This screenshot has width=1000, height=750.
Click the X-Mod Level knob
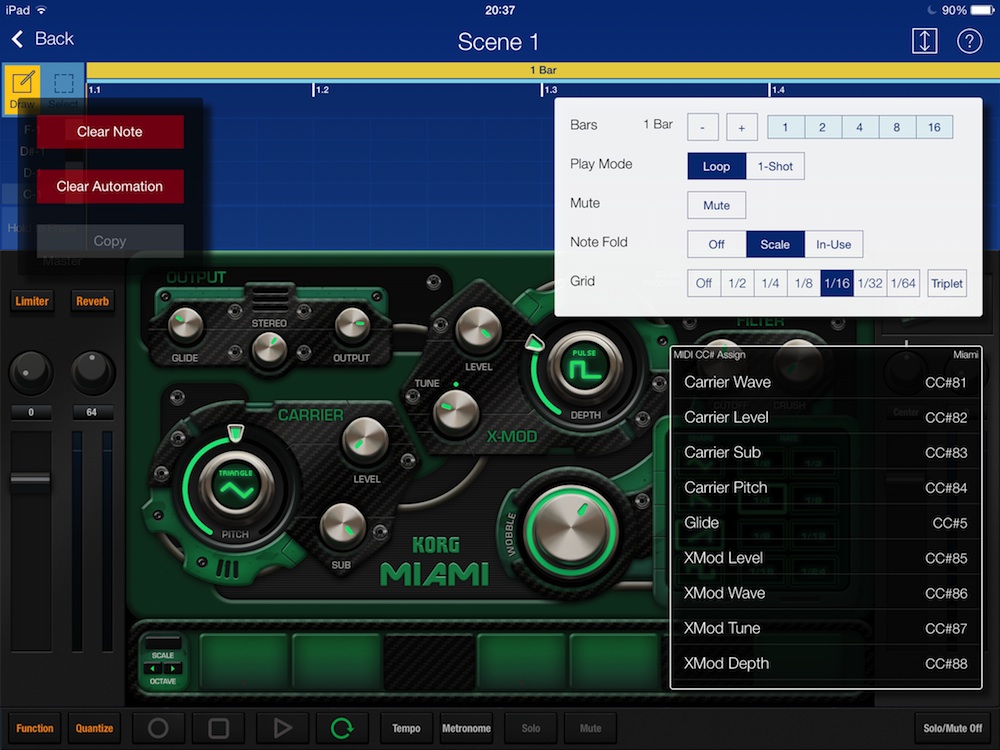(x=478, y=330)
